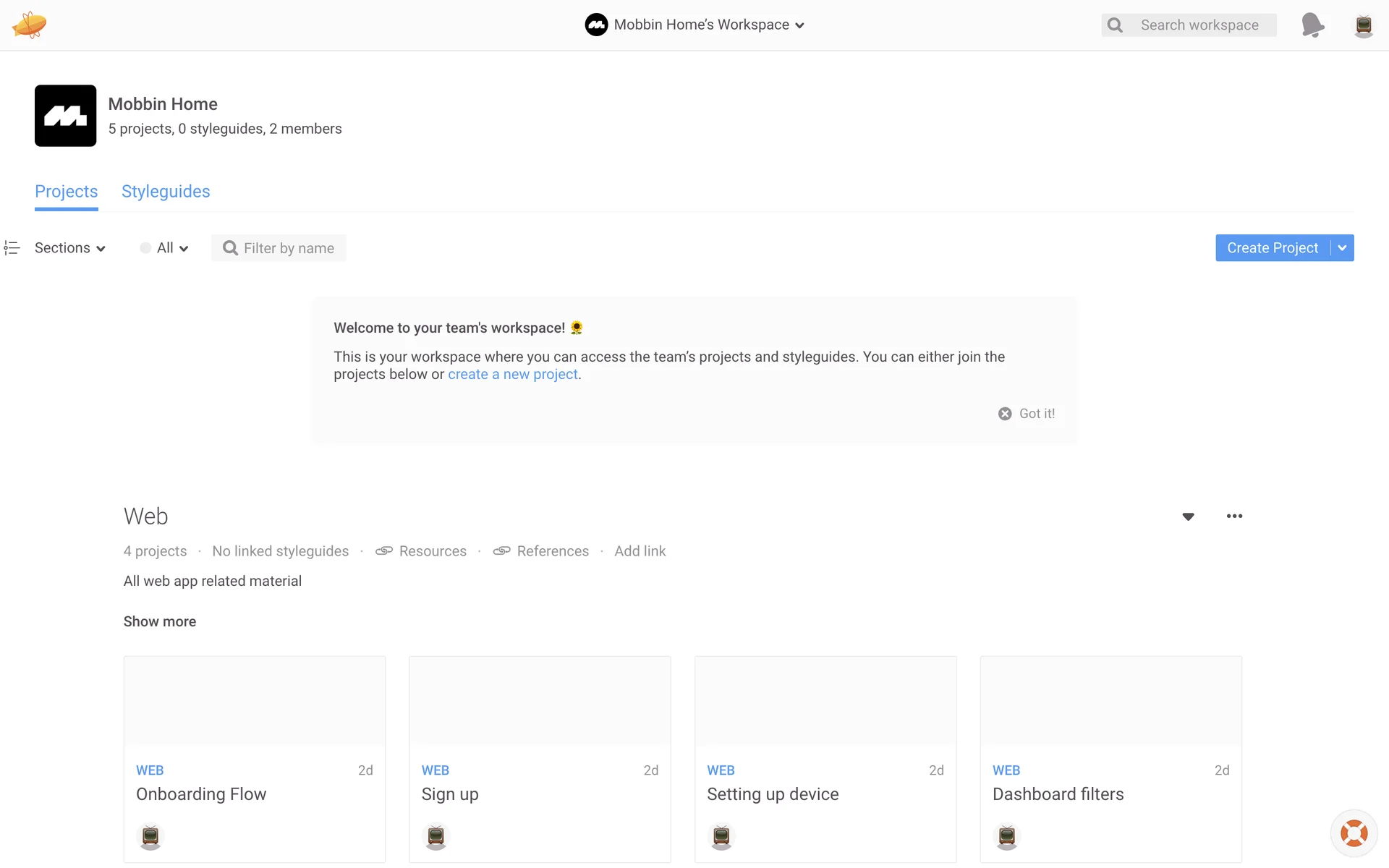Open the Web section three-dots menu

[x=1234, y=516]
